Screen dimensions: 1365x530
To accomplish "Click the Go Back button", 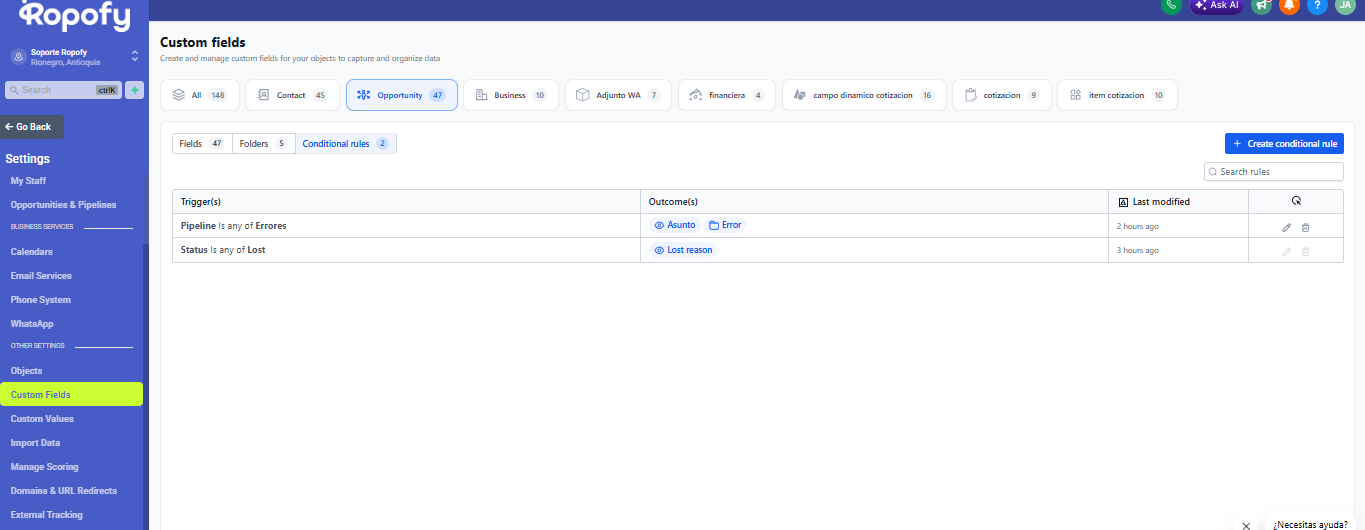I will pos(31,127).
